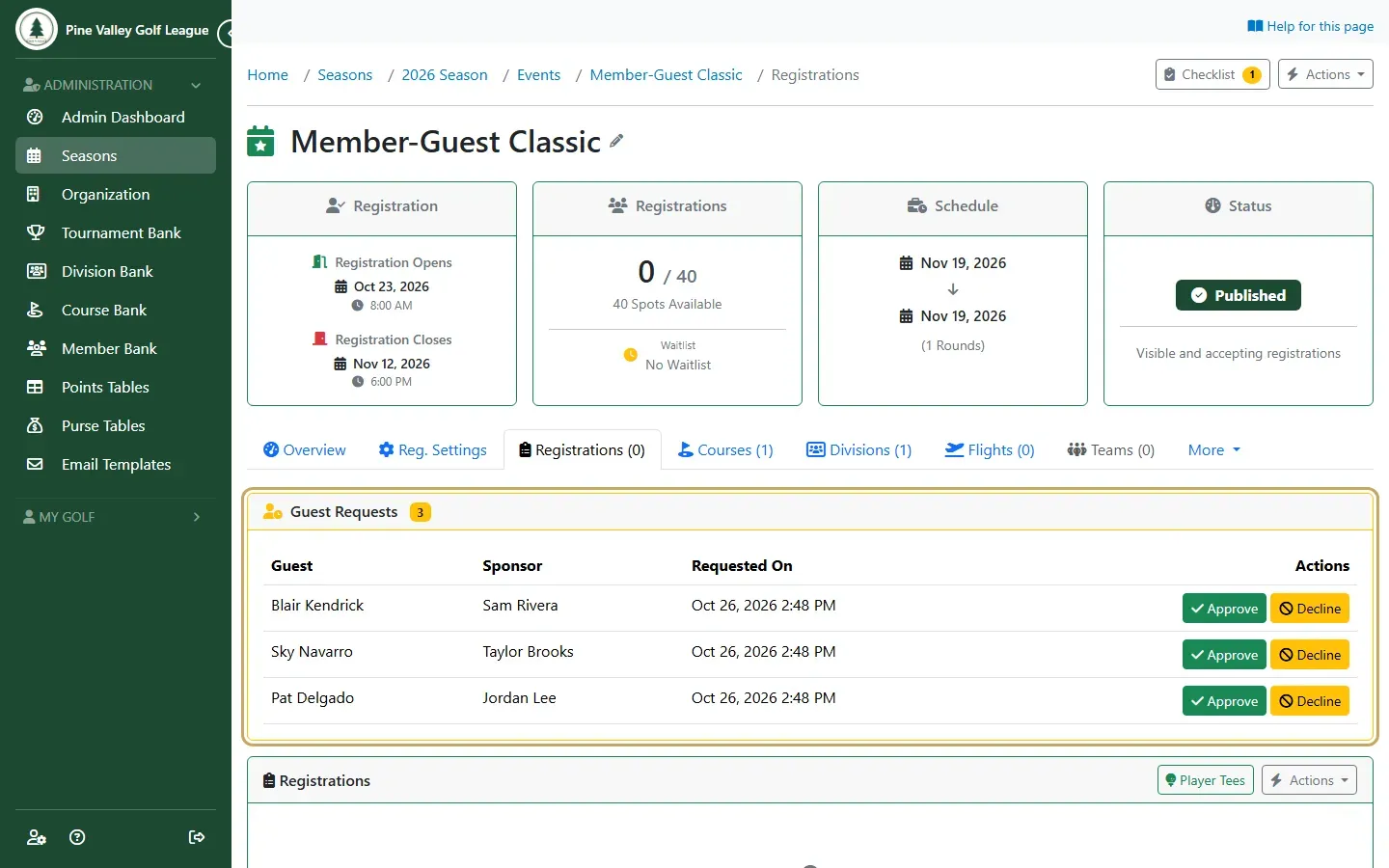Image resolution: width=1389 pixels, height=868 pixels.
Task: Click the logout icon in the sidebar footer
Action: (197, 837)
